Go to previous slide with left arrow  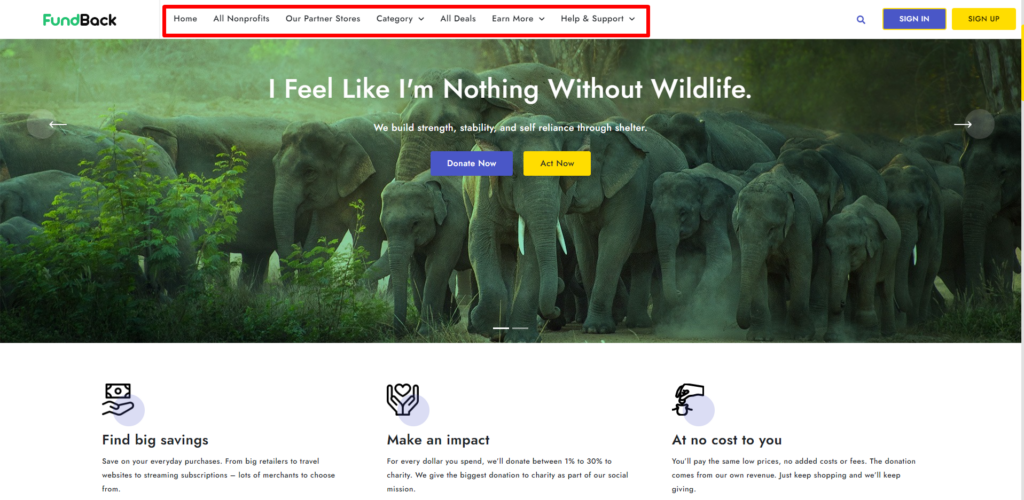pos(57,124)
